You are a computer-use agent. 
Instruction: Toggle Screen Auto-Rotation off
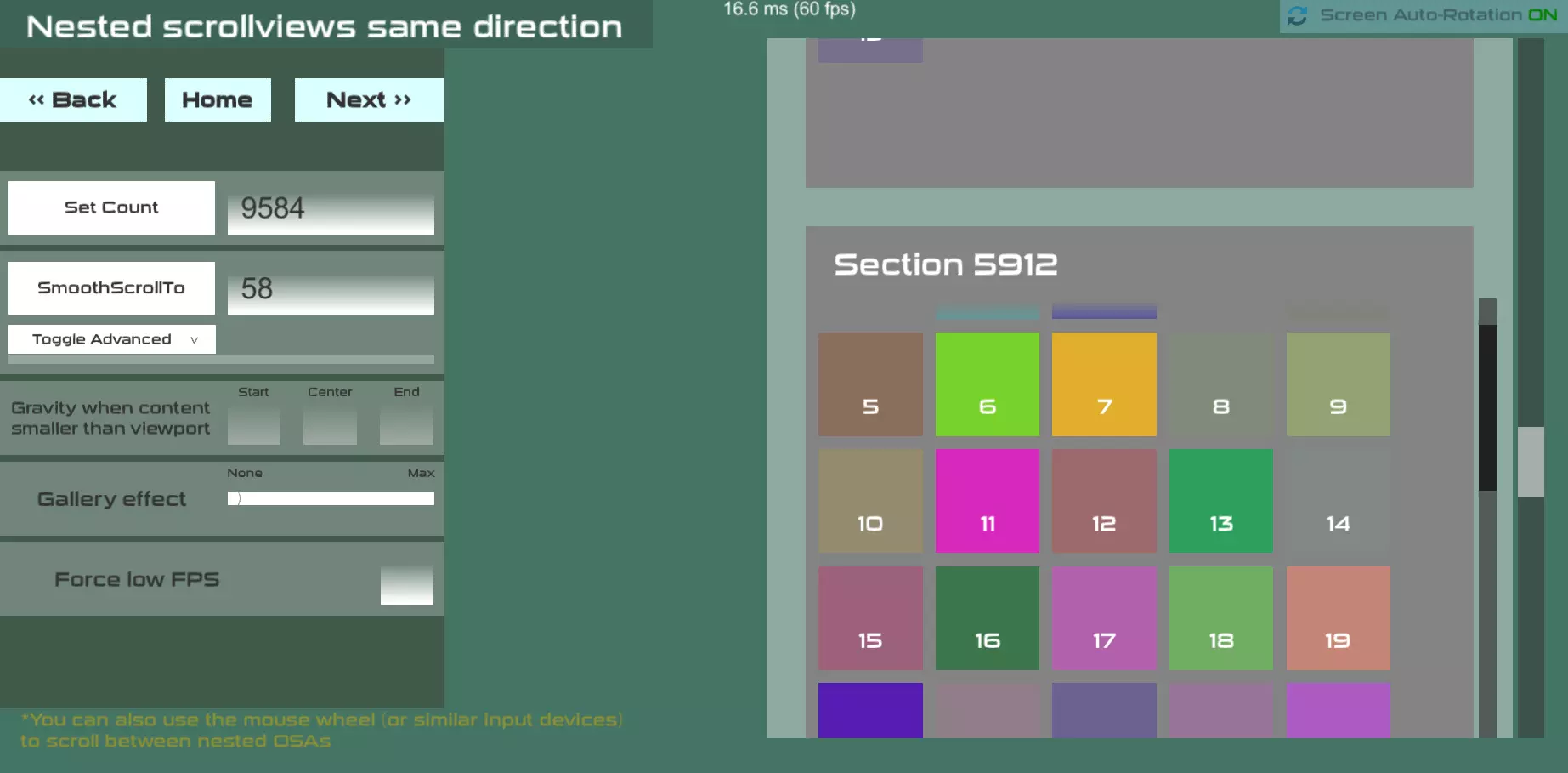pyautogui.click(x=1542, y=14)
